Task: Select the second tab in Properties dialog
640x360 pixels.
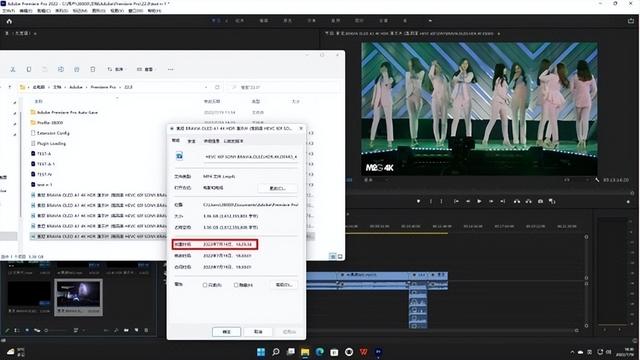Action: tap(191, 141)
